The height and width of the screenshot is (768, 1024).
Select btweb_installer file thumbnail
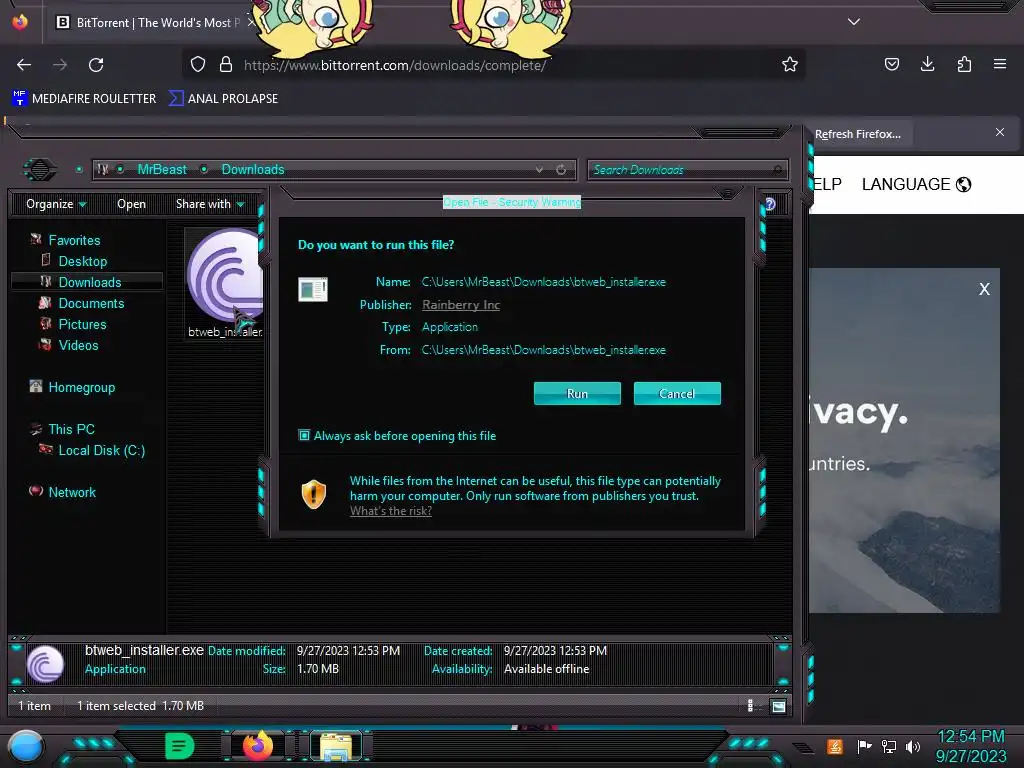point(225,283)
